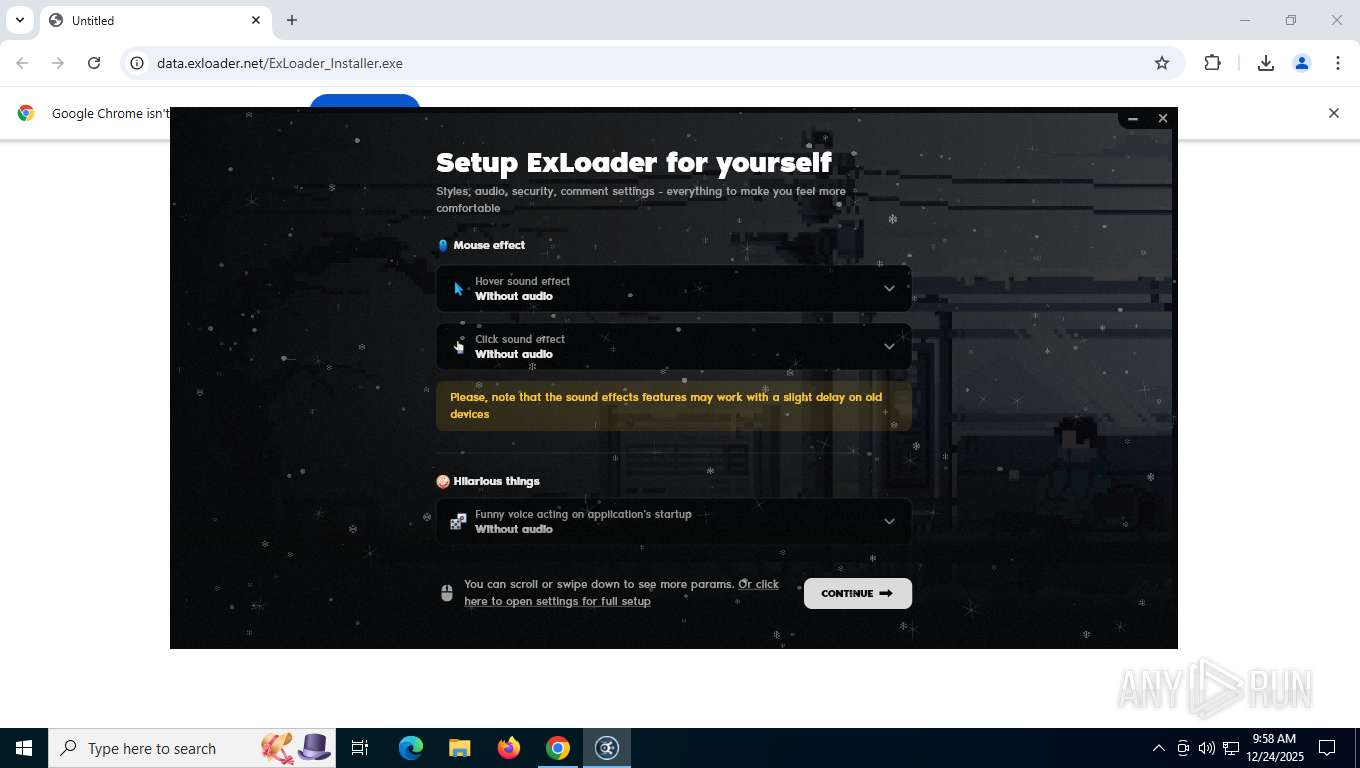
Task: Open volume control in system tray
Action: click(x=1207, y=748)
